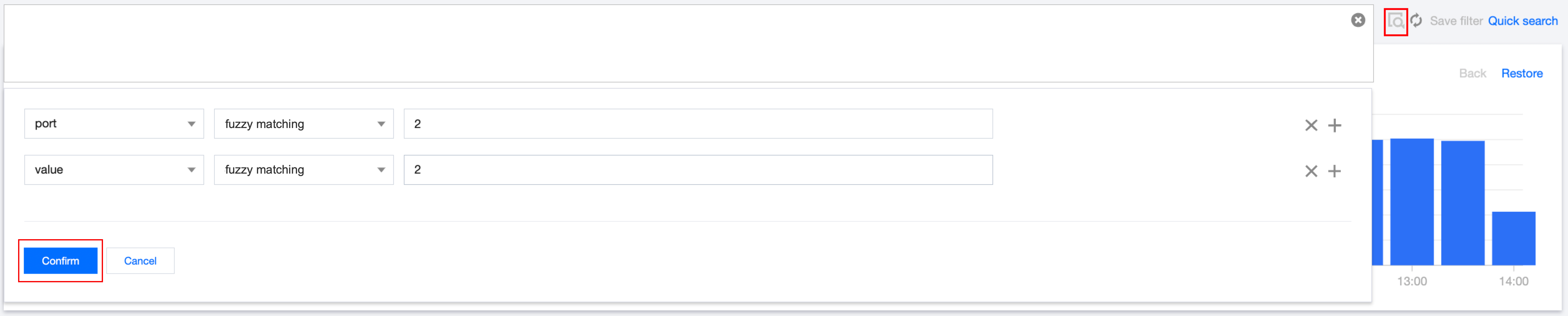The height and width of the screenshot is (316, 1568).
Task: Click the refresh icon beside Save filter
Action: pos(1416,21)
